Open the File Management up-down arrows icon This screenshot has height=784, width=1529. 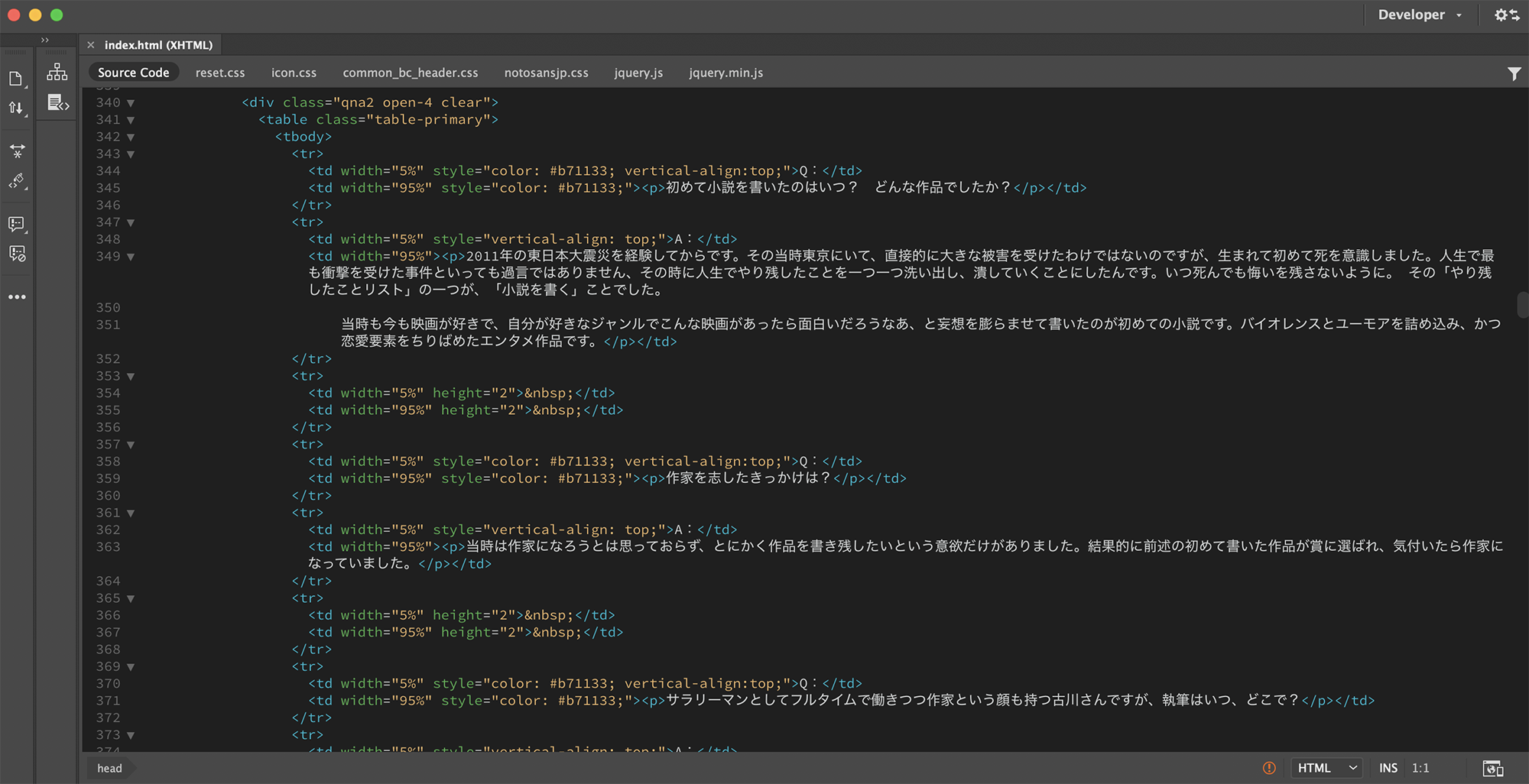(x=16, y=108)
